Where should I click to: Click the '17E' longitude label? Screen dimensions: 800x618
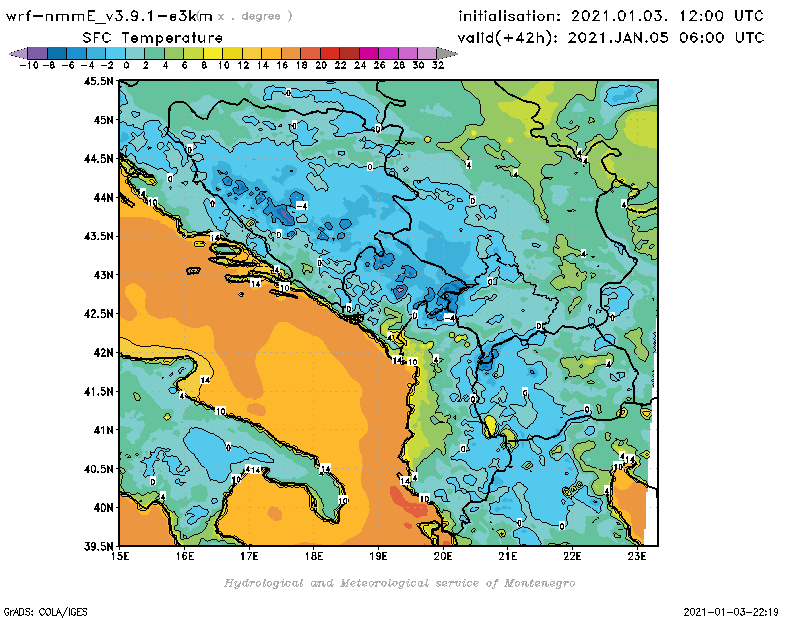pyautogui.click(x=249, y=556)
